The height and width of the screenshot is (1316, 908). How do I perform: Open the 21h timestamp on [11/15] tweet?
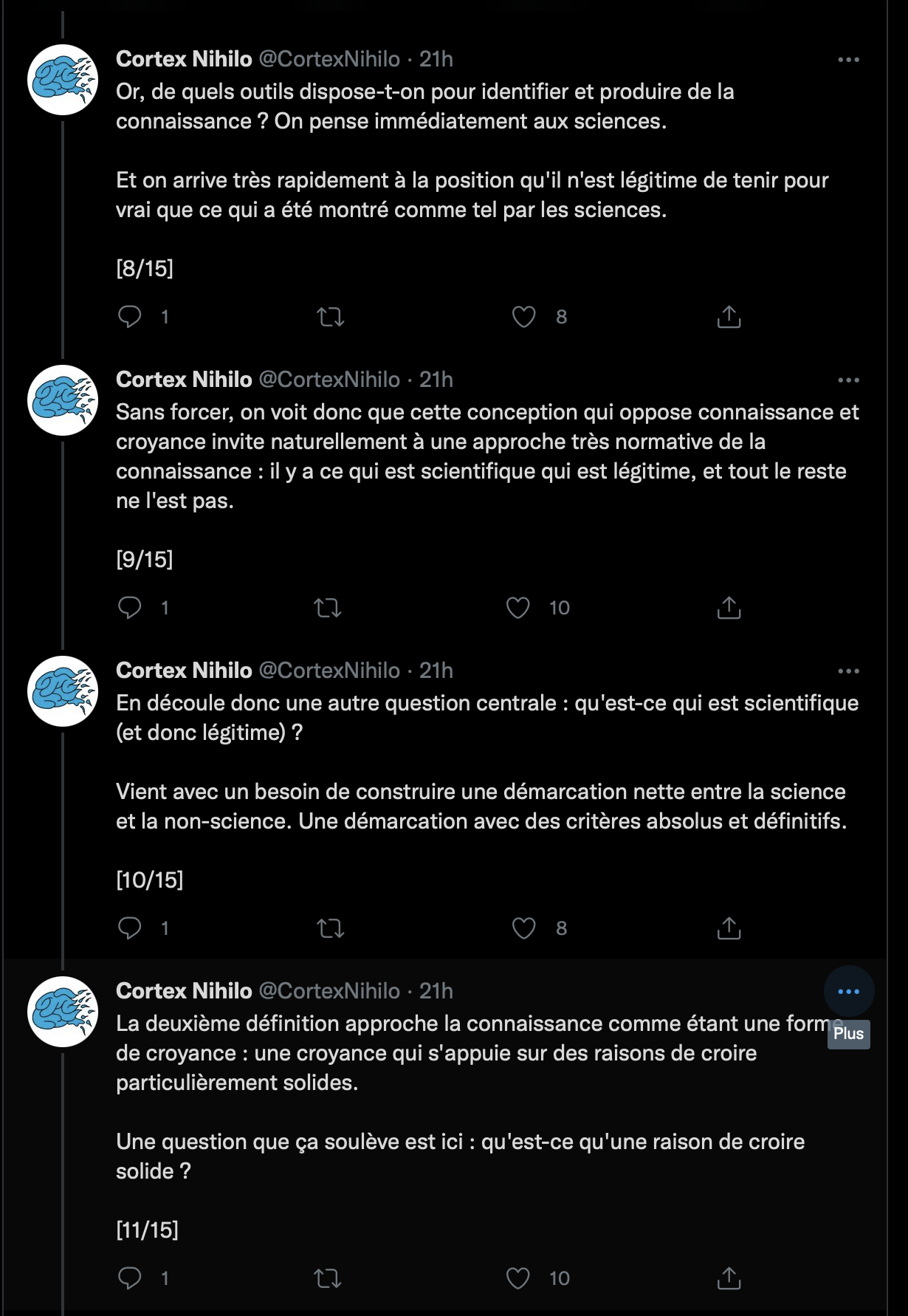[x=436, y=991]
